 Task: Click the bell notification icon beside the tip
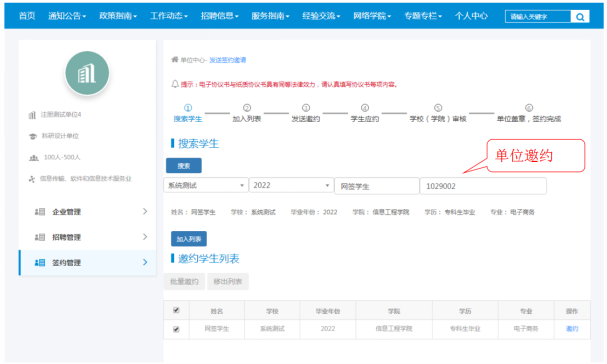175,84
